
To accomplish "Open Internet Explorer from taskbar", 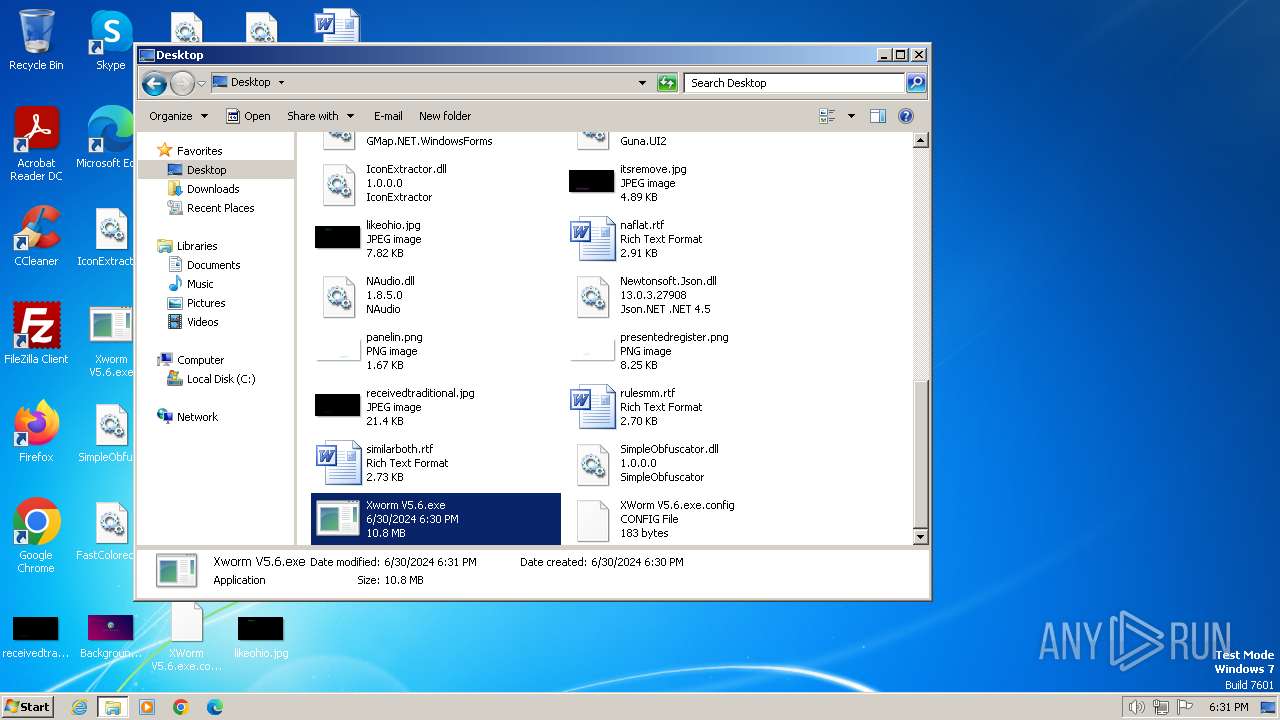I will click(79, 707).
